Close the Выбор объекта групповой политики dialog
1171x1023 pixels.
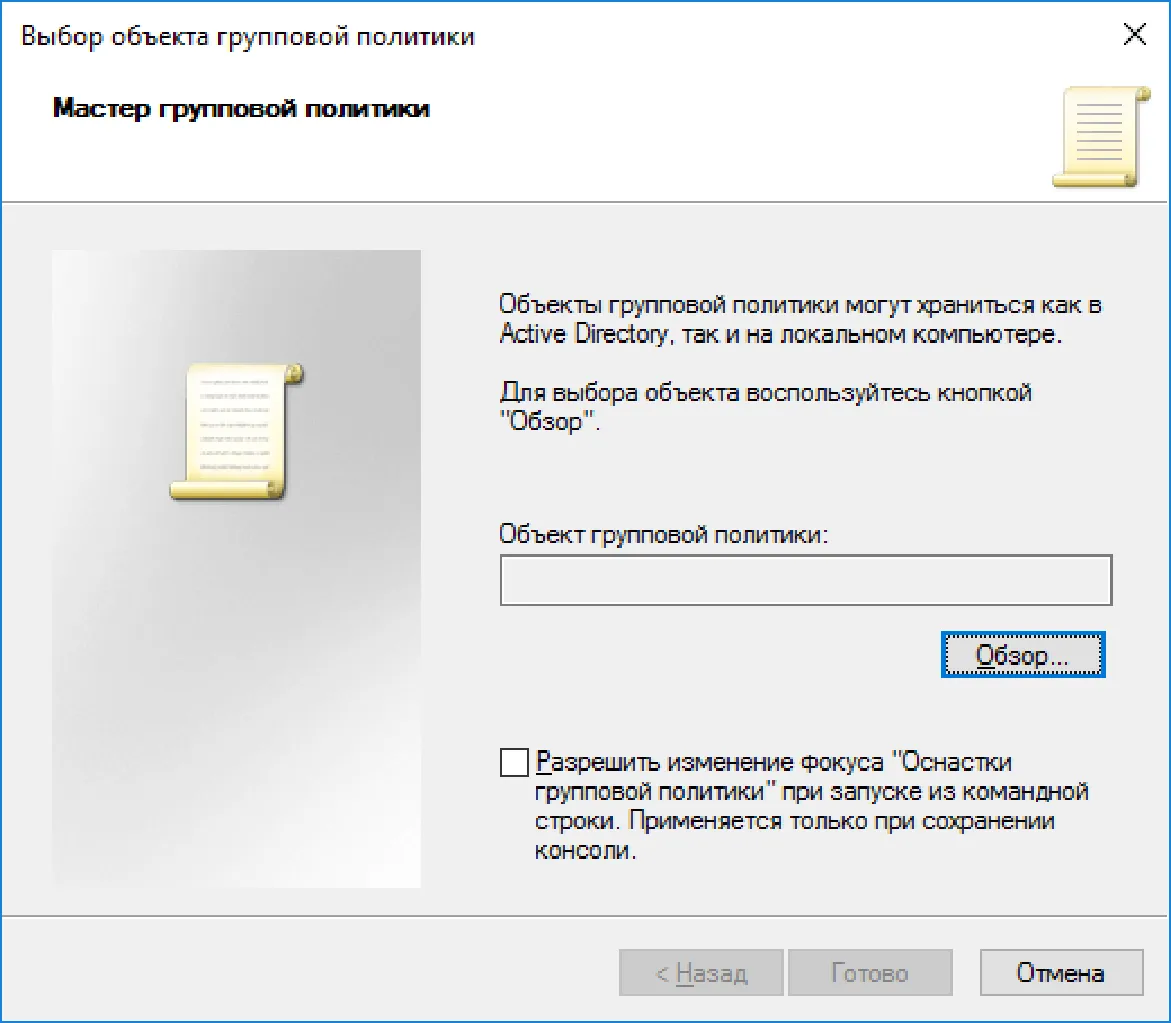[1134, 34]
